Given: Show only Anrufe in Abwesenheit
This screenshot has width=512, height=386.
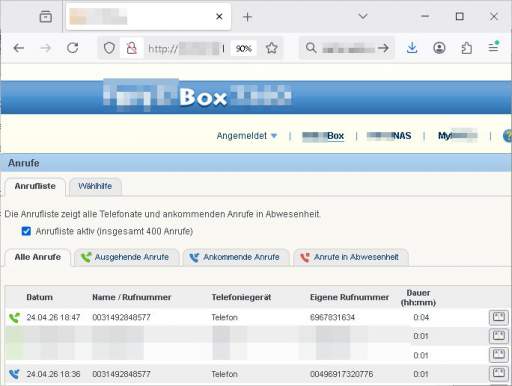Looking at the screenshot, I should click(x=351, y=257).
